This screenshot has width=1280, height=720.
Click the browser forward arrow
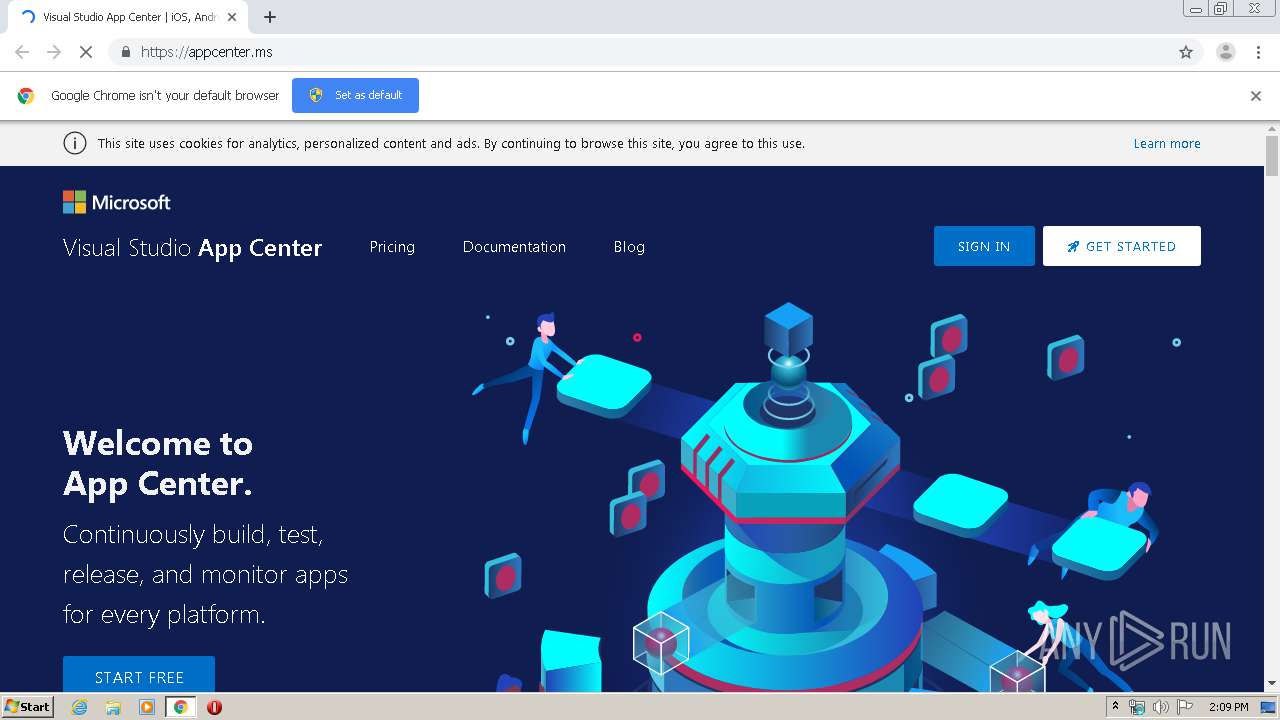[x=54, y=52]
